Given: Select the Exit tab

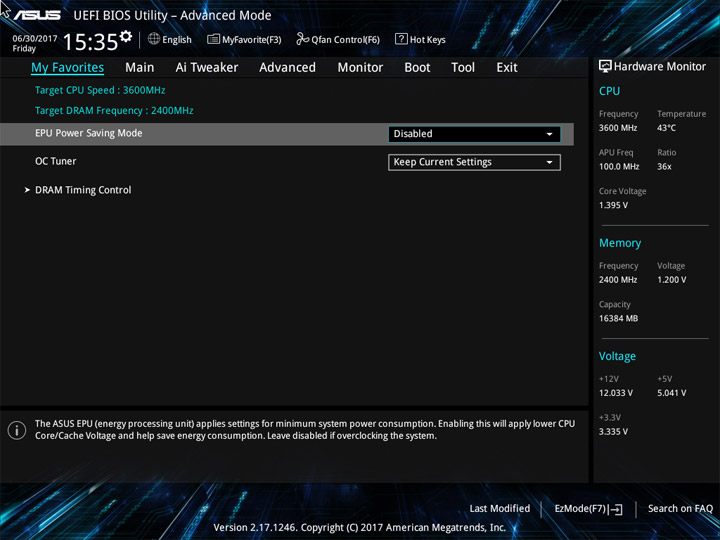Looking at the screenshot, I should click(506, 68).
